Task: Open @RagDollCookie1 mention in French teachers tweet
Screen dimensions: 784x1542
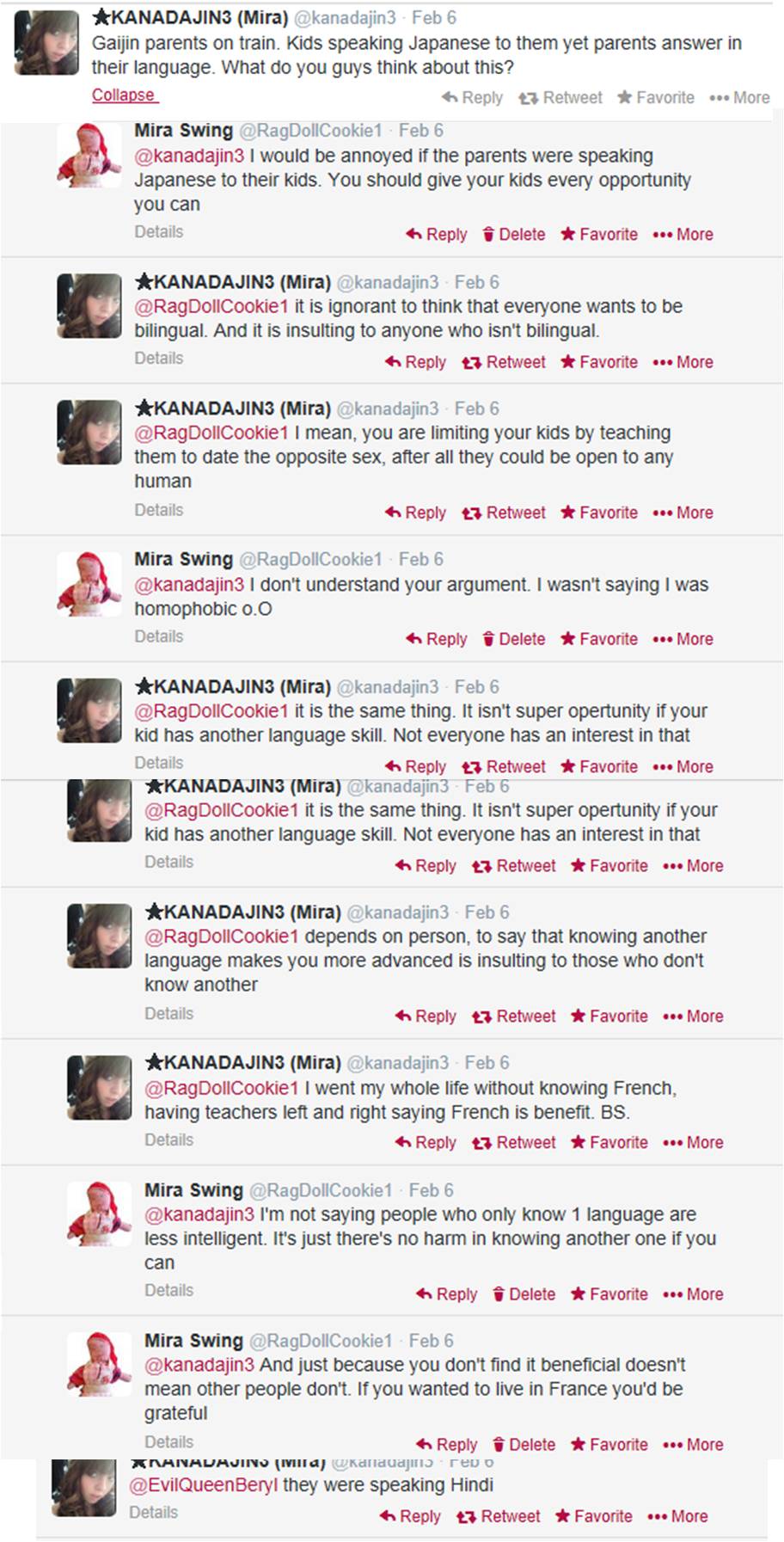Action: [x=221, y=1088]
